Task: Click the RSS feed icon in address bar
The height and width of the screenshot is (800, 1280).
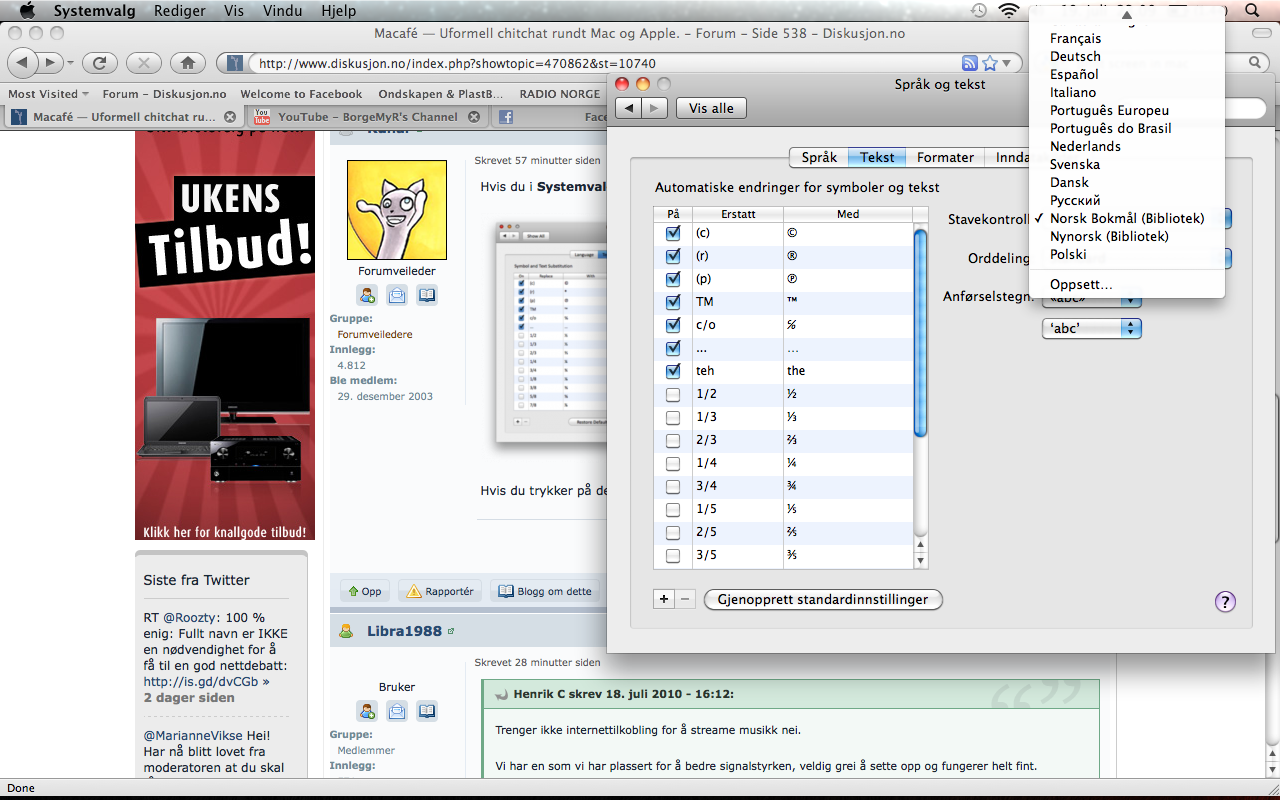Action: tap(969, 63)
